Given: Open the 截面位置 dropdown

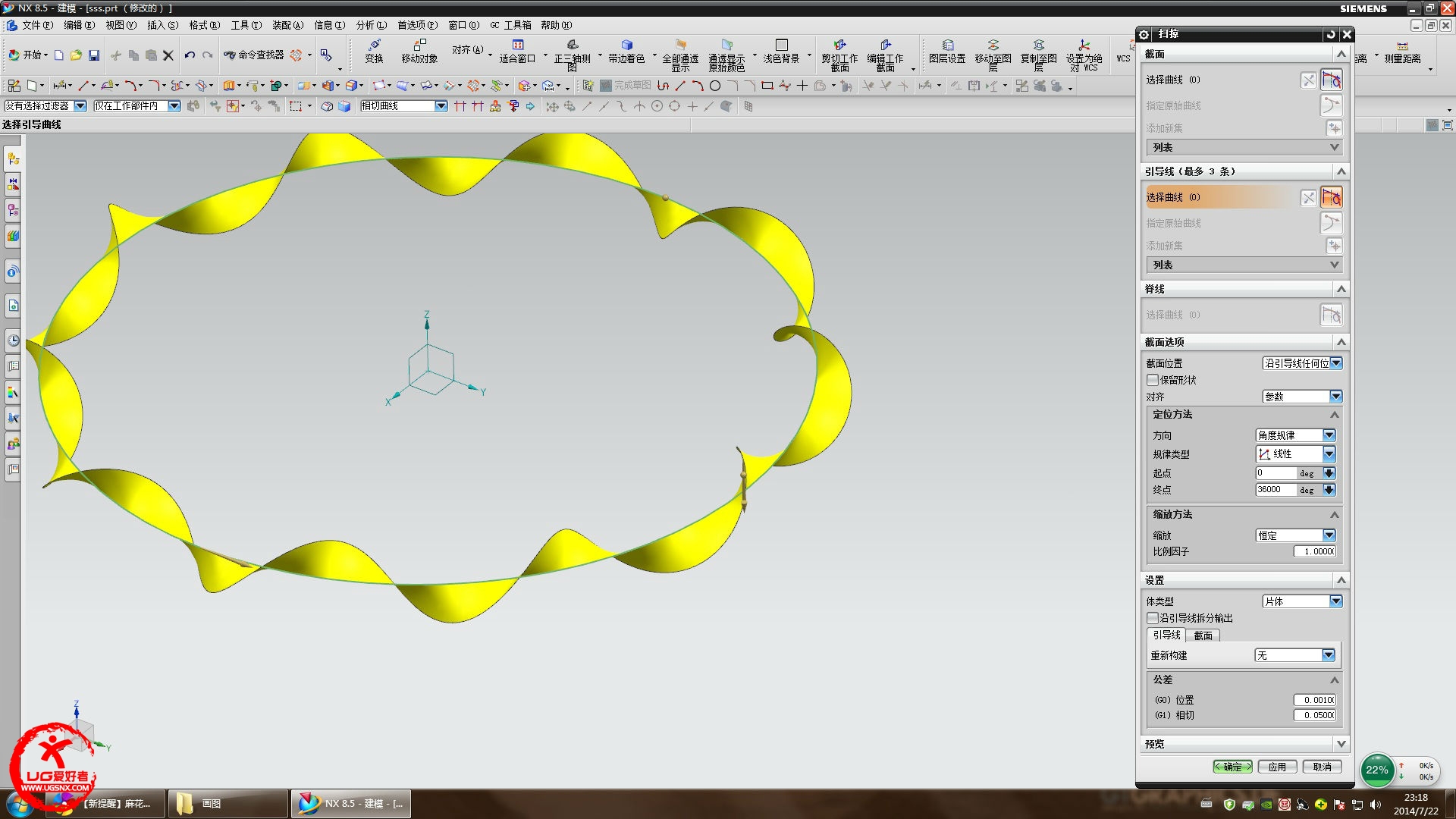Looking at the screenshot, I should click(1303, 363).
